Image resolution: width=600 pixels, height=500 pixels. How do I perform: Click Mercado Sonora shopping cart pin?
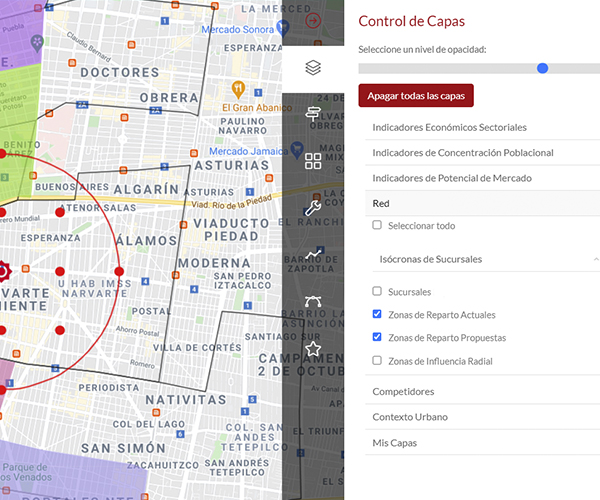point(283,27)
